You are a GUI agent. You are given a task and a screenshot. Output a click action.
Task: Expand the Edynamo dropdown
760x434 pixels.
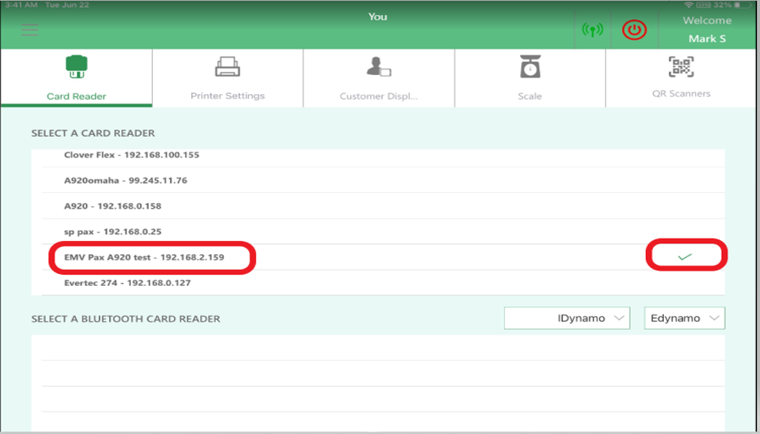684,318
